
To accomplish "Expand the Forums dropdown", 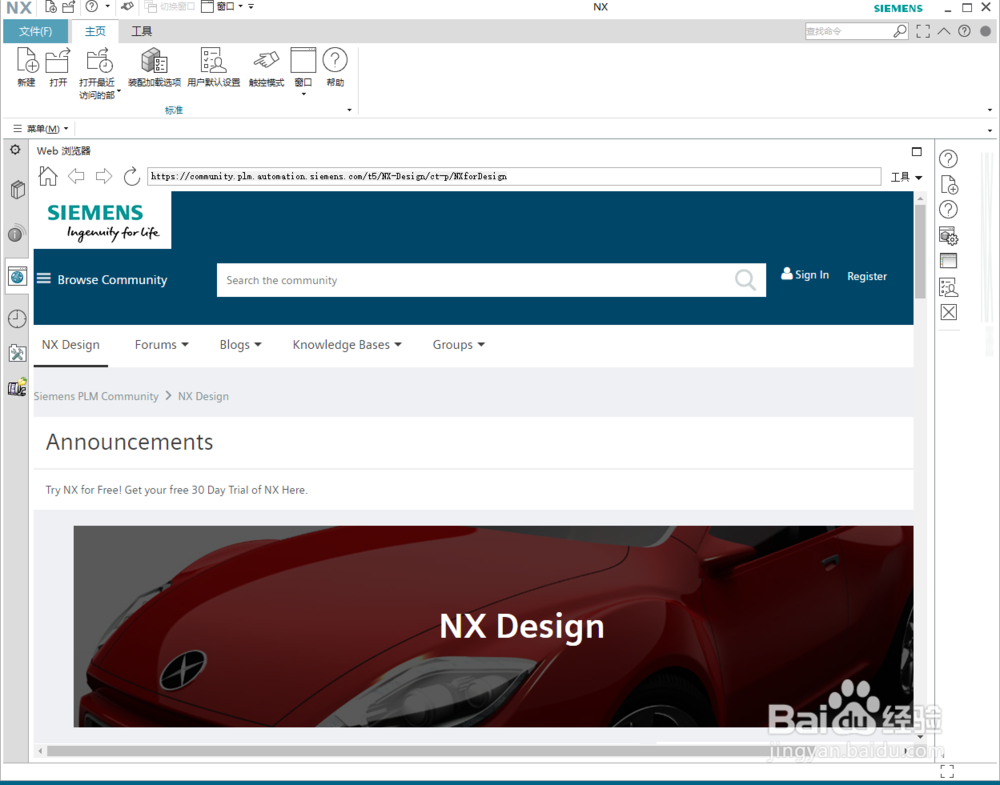I will point(161,345).
